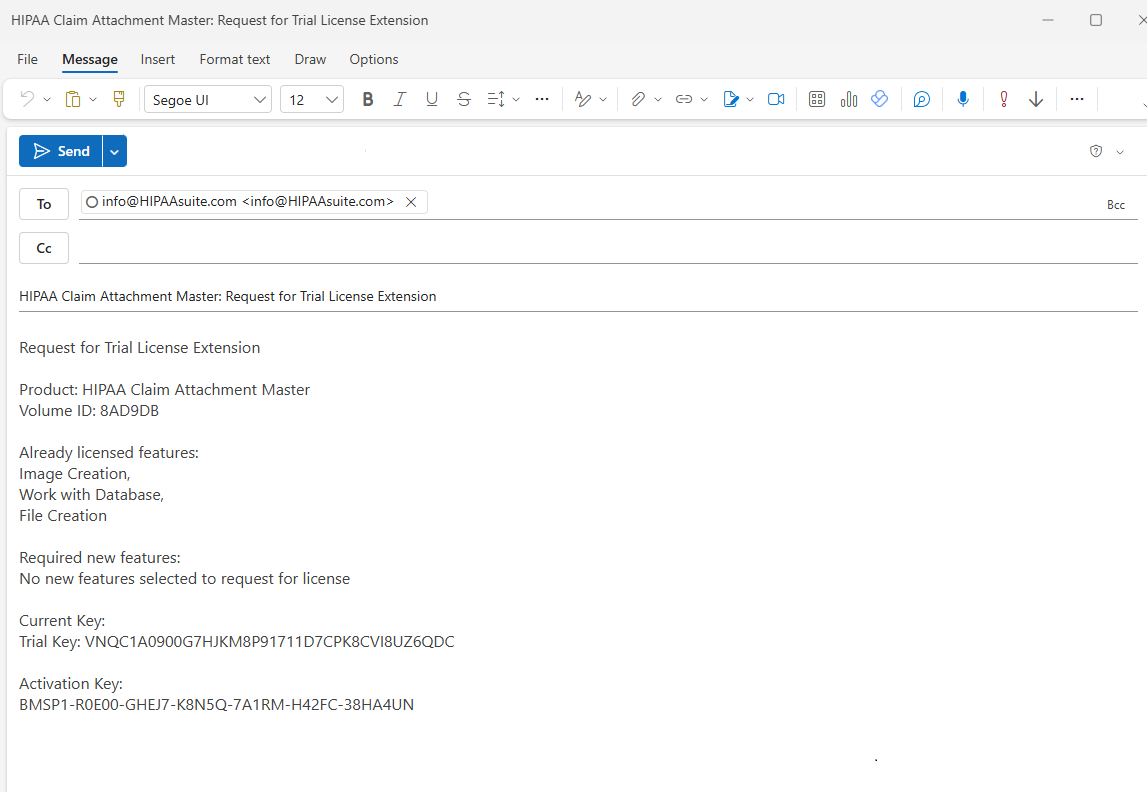Minimize the message window
1147x792 pixels.
pyautogui.click(x=1048, y=20)
